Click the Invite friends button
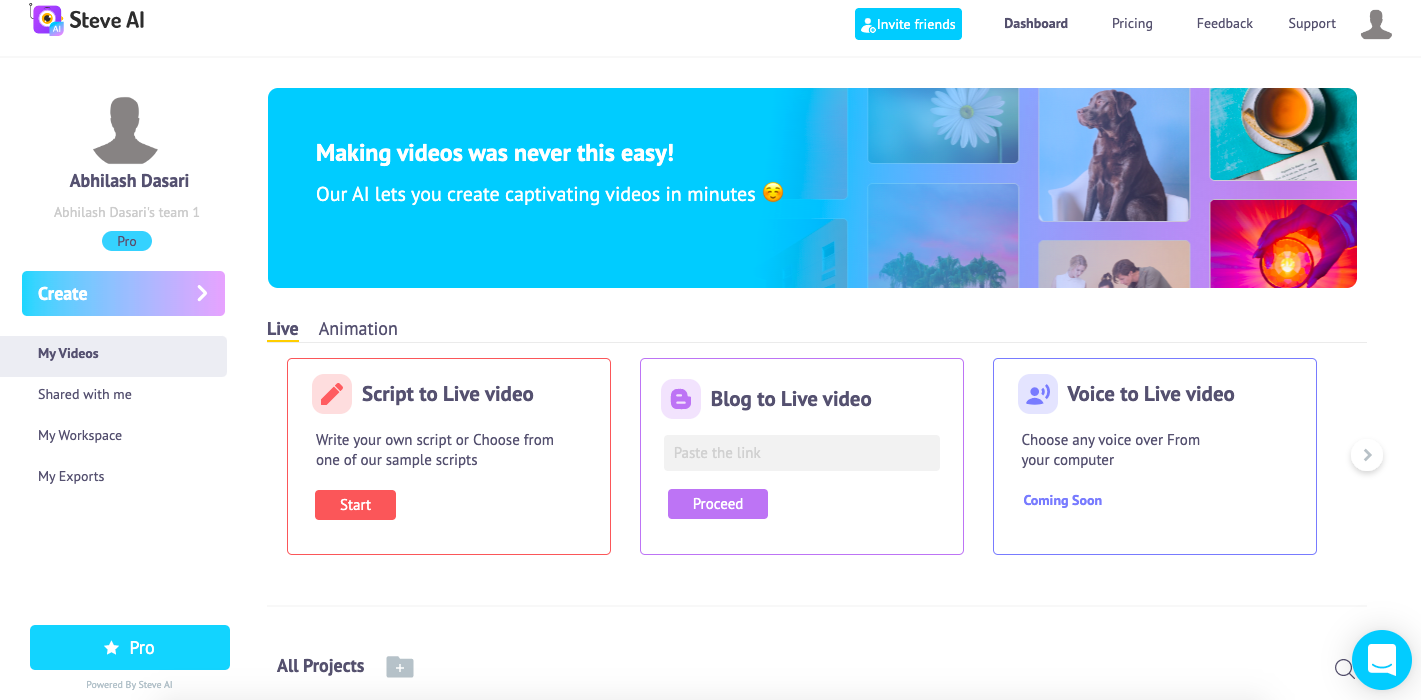Viewport: 1421px width, 700px height. coord(908,23)
